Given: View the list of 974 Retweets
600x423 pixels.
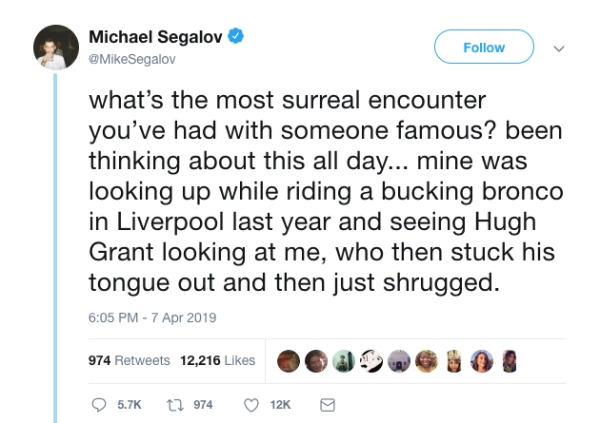Looking at the screenshot, I should pos(127,360).
